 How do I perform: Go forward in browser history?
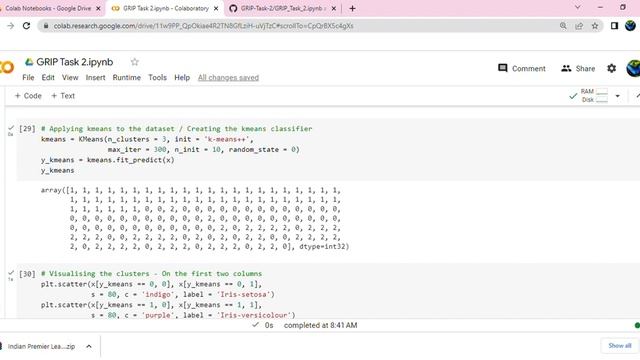tap(11, 26)
